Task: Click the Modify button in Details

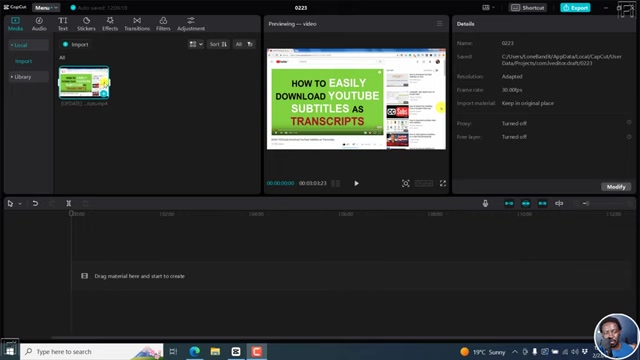Action: click(616, 187)
